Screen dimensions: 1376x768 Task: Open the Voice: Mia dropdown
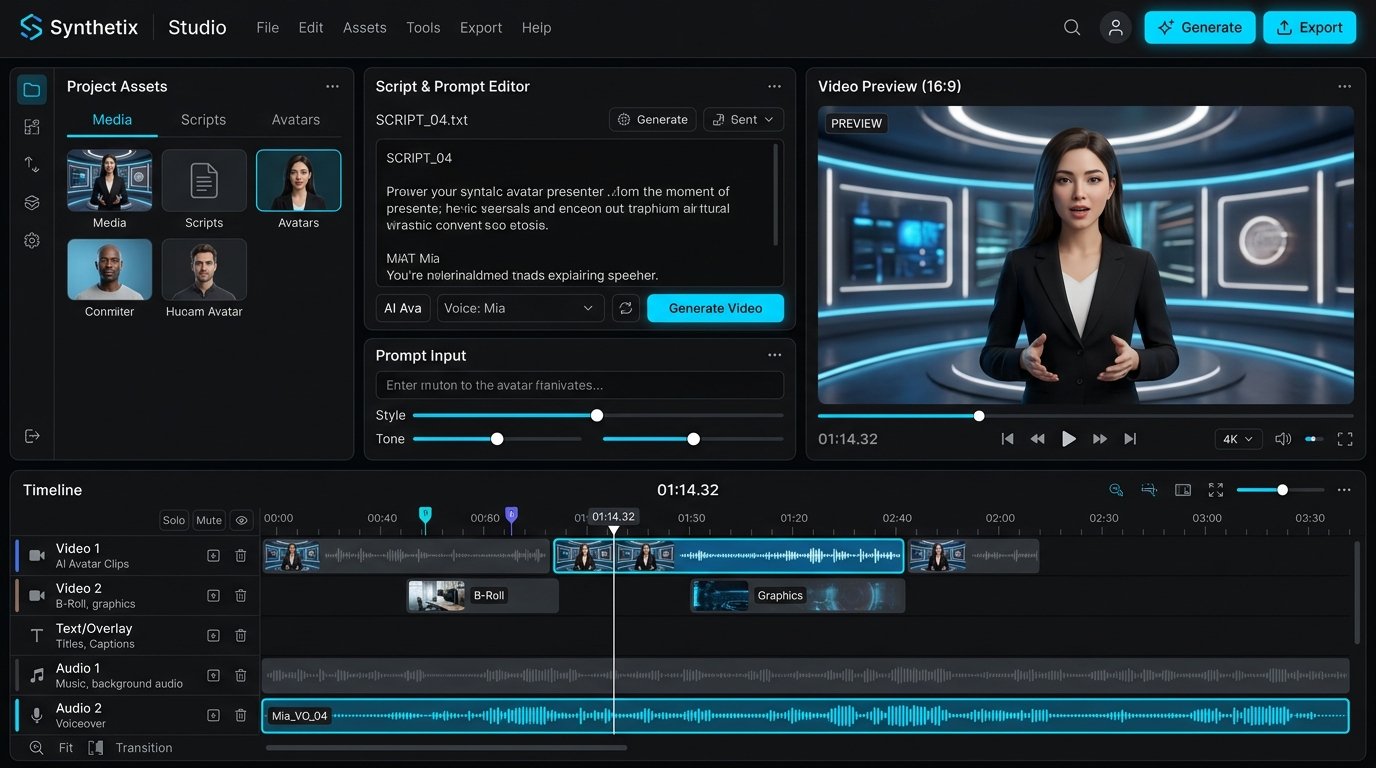click(521, 308)
